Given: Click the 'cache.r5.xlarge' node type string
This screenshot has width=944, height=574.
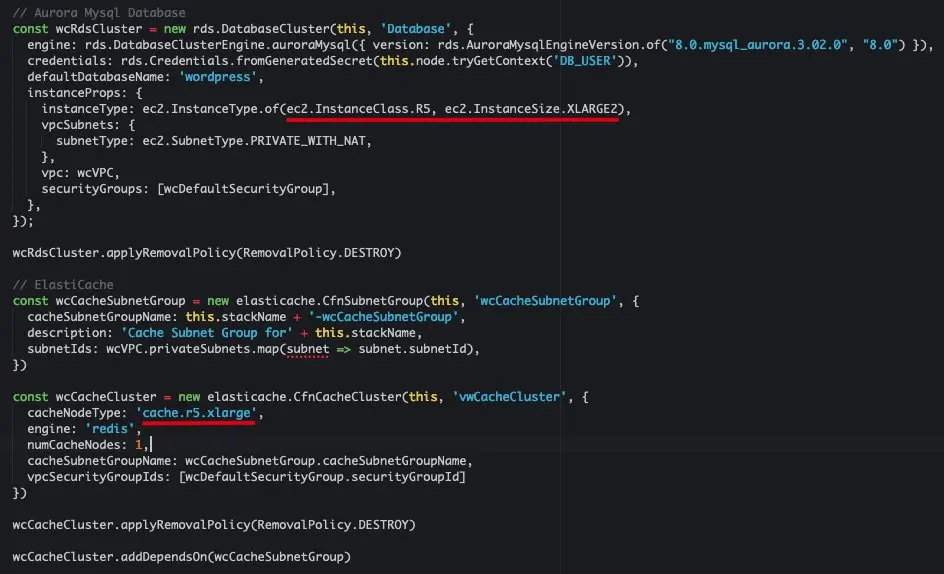Looking at the screenshot, I should (196, 413).
